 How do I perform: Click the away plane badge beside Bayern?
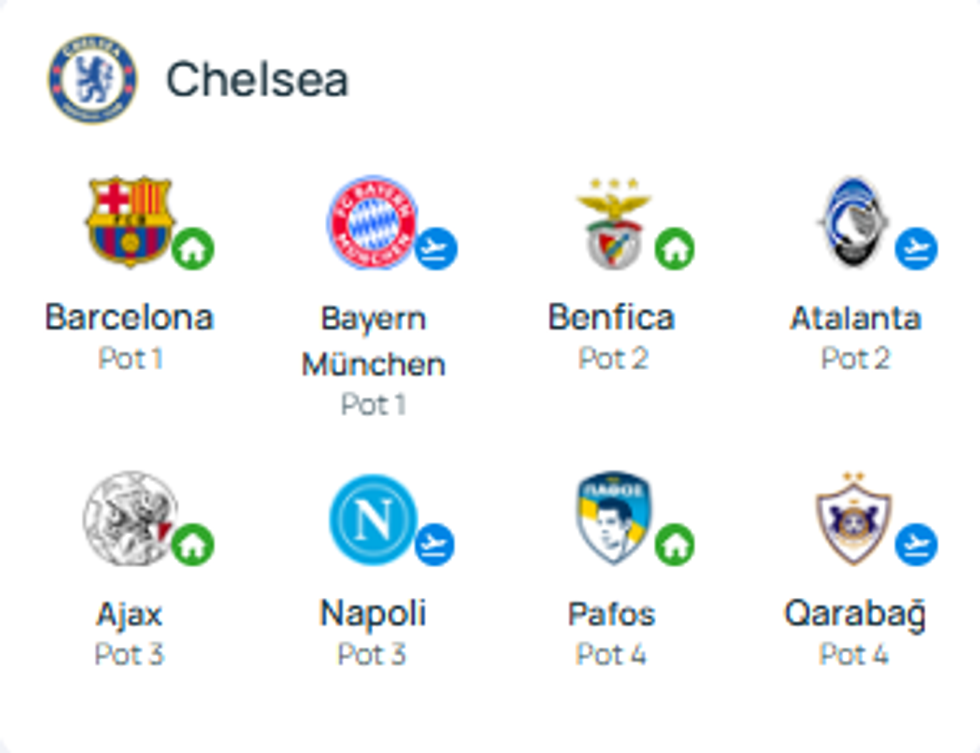pos(435,249)
